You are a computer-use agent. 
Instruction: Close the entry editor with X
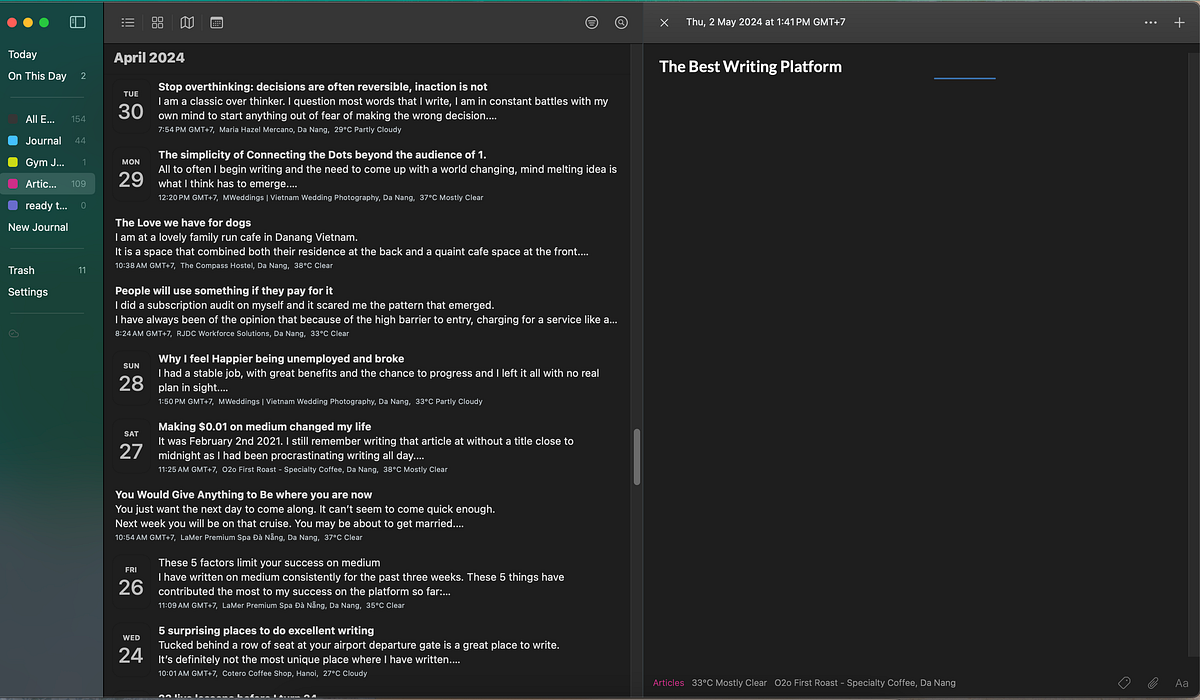click(x=664, y=22)
